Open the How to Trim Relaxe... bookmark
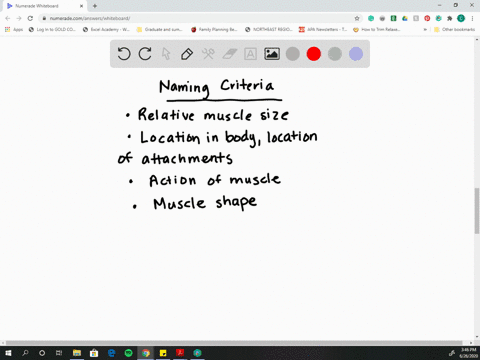This screenshot has width=480, height=360. click(377, 29)
